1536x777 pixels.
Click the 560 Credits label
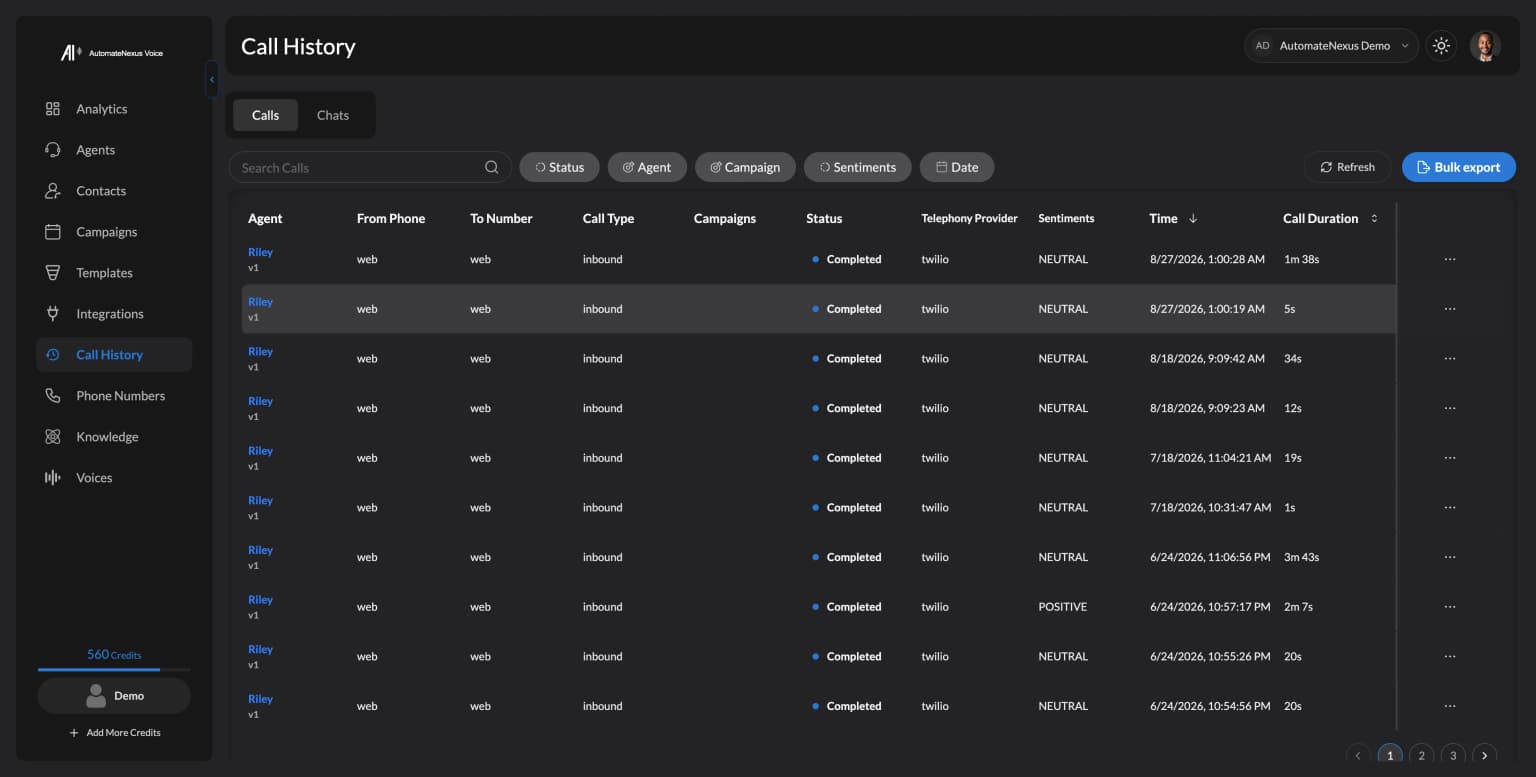[x=114, y=655]
